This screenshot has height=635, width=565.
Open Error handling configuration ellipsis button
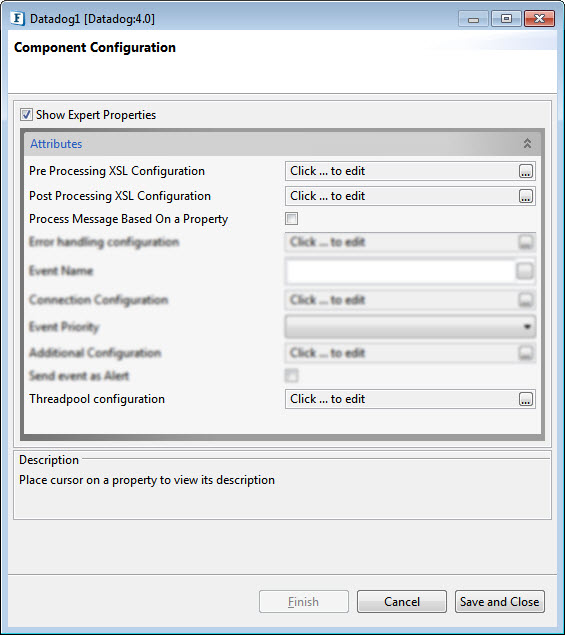(526, 242)
